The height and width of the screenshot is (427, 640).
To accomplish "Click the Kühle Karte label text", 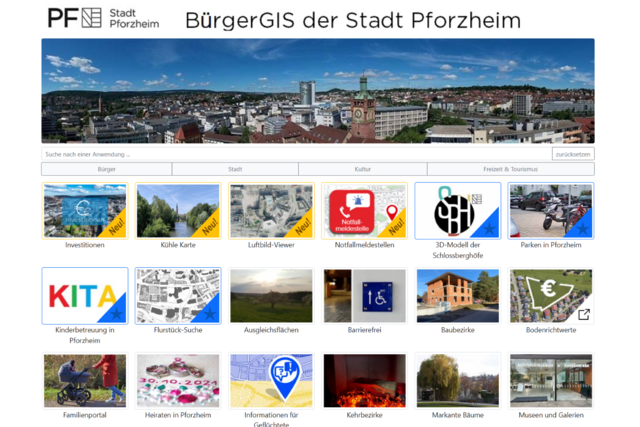I will tap(178, 245).
